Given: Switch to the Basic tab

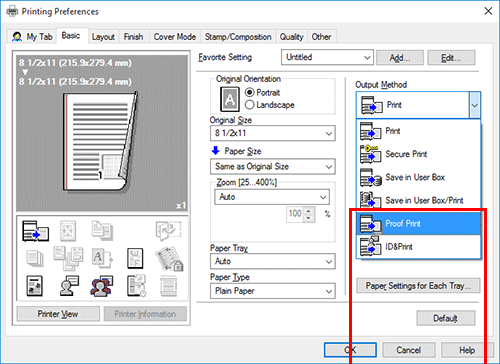Looking at the screenshot, I should (x=71, y=35).
